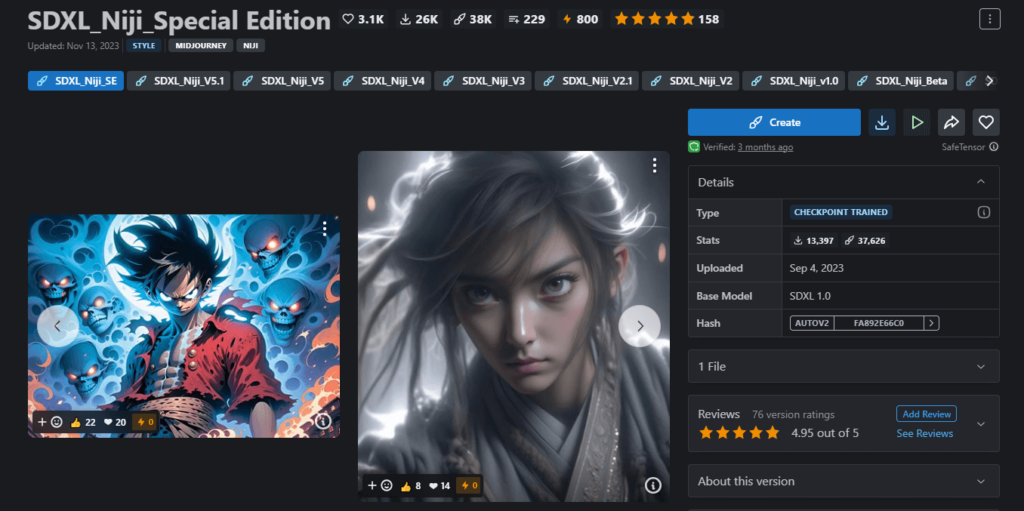Expand the 1 File section

point(980,366)
